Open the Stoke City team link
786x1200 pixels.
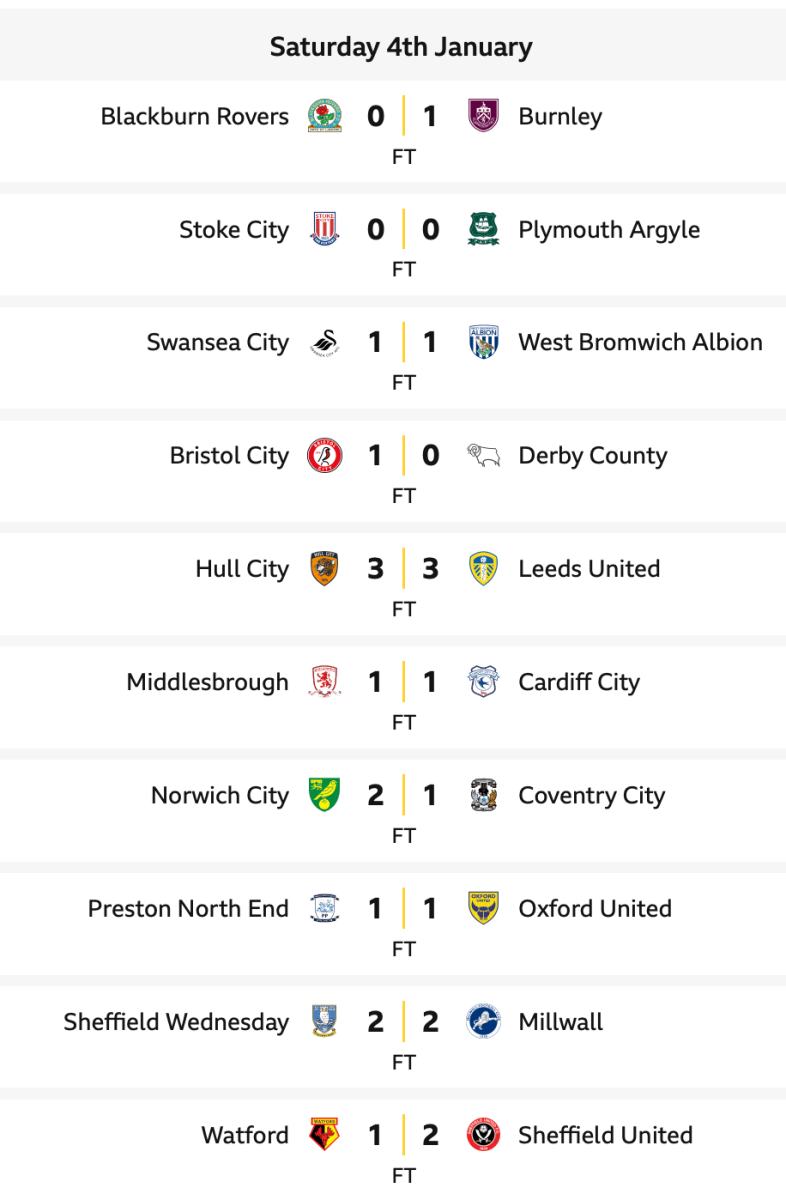[x=233, y=230]
